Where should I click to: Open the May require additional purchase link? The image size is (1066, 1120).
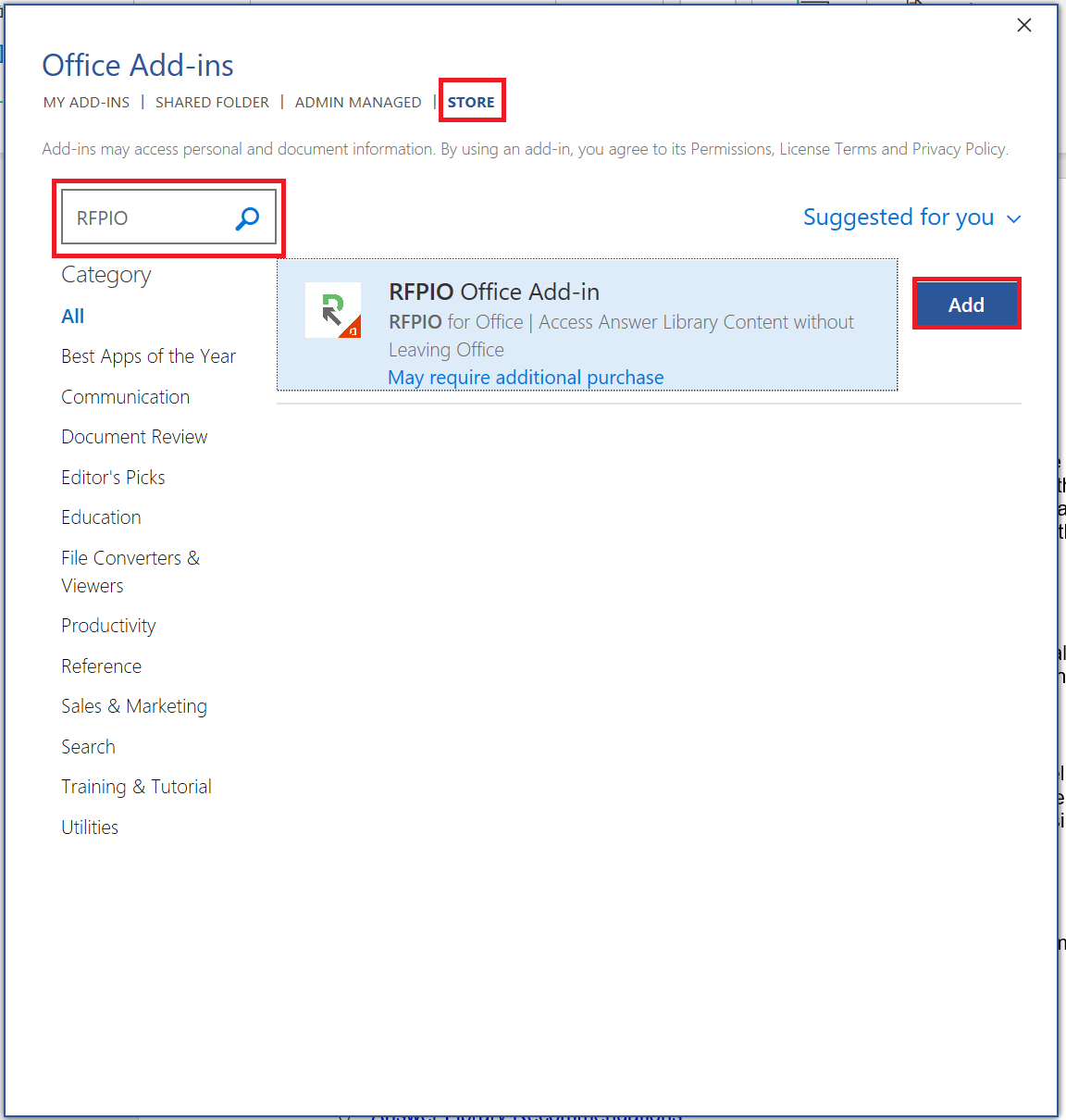(526, 378)
